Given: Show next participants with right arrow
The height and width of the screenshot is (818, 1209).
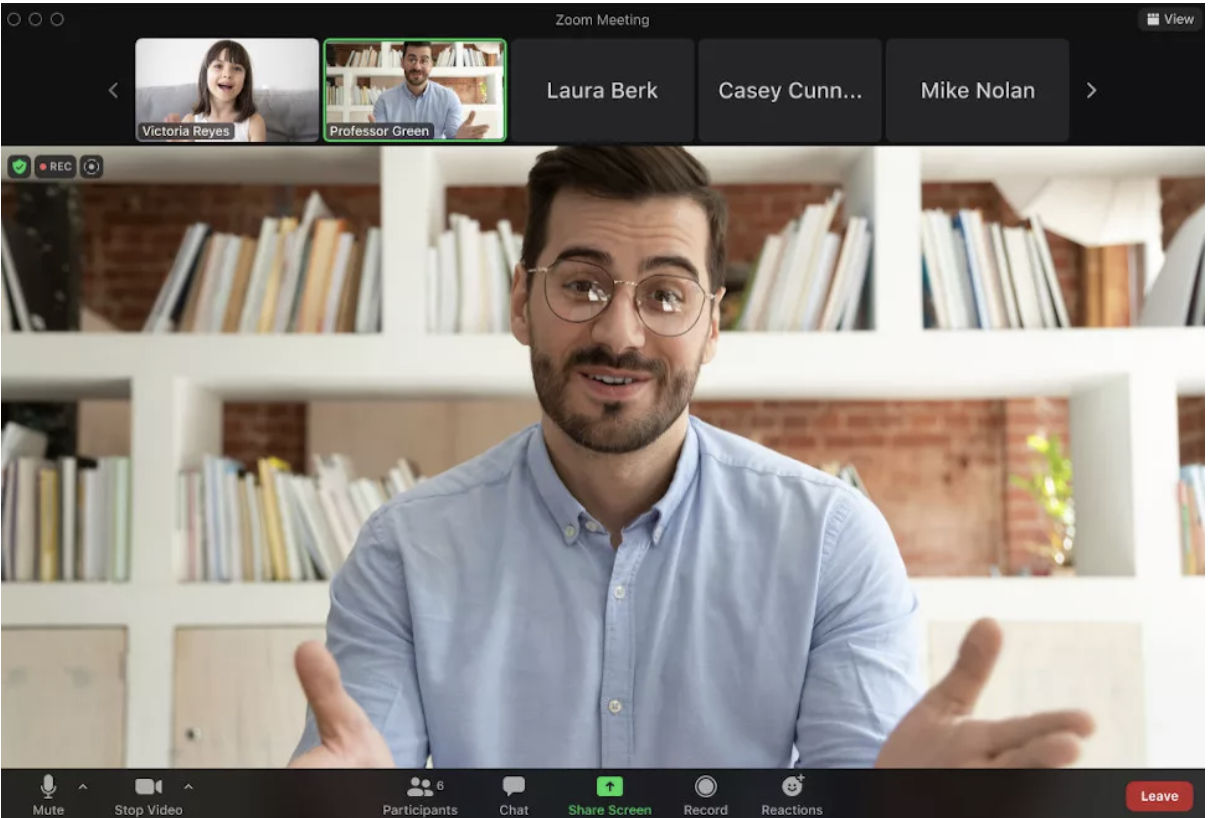Looking at the screenshot, I should 1091,90.
